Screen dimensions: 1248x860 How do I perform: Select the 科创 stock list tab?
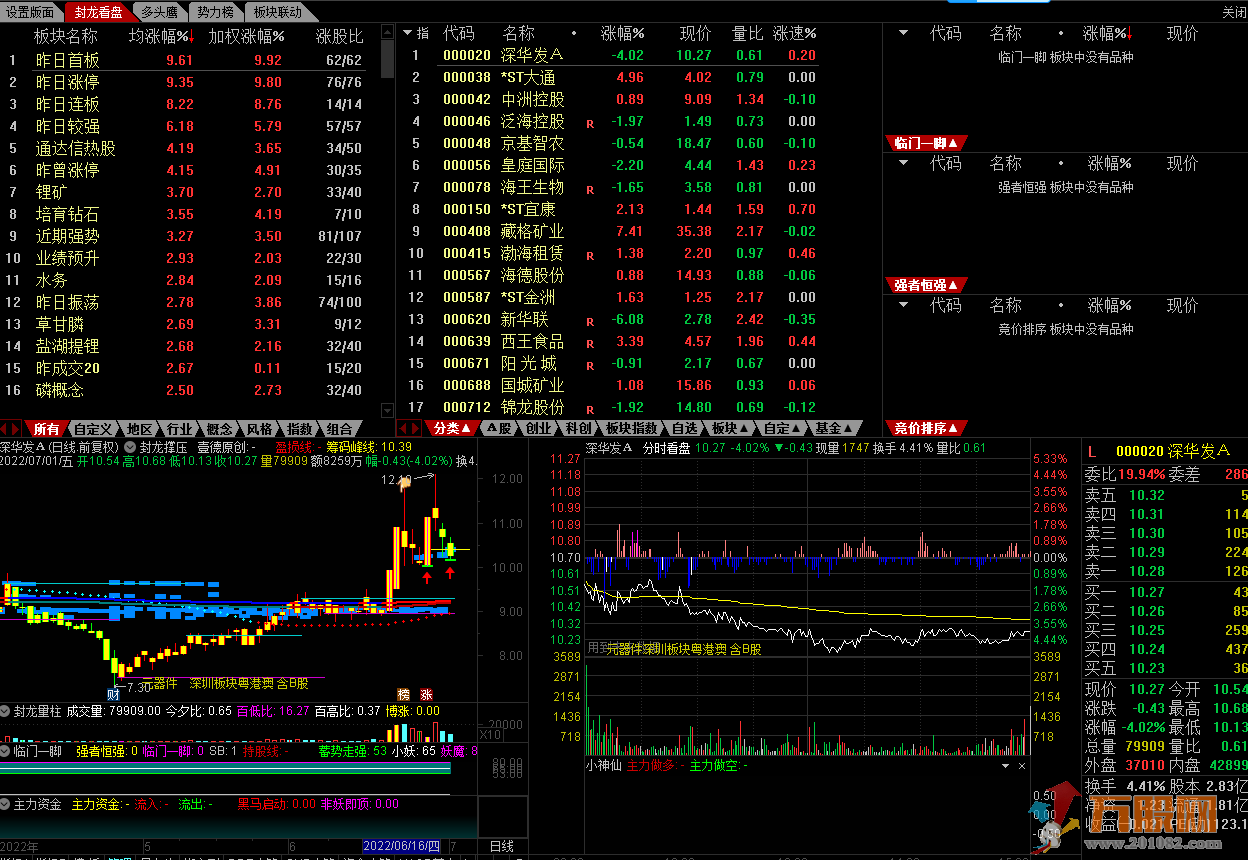pyautogui.click(x=578, y=428)
